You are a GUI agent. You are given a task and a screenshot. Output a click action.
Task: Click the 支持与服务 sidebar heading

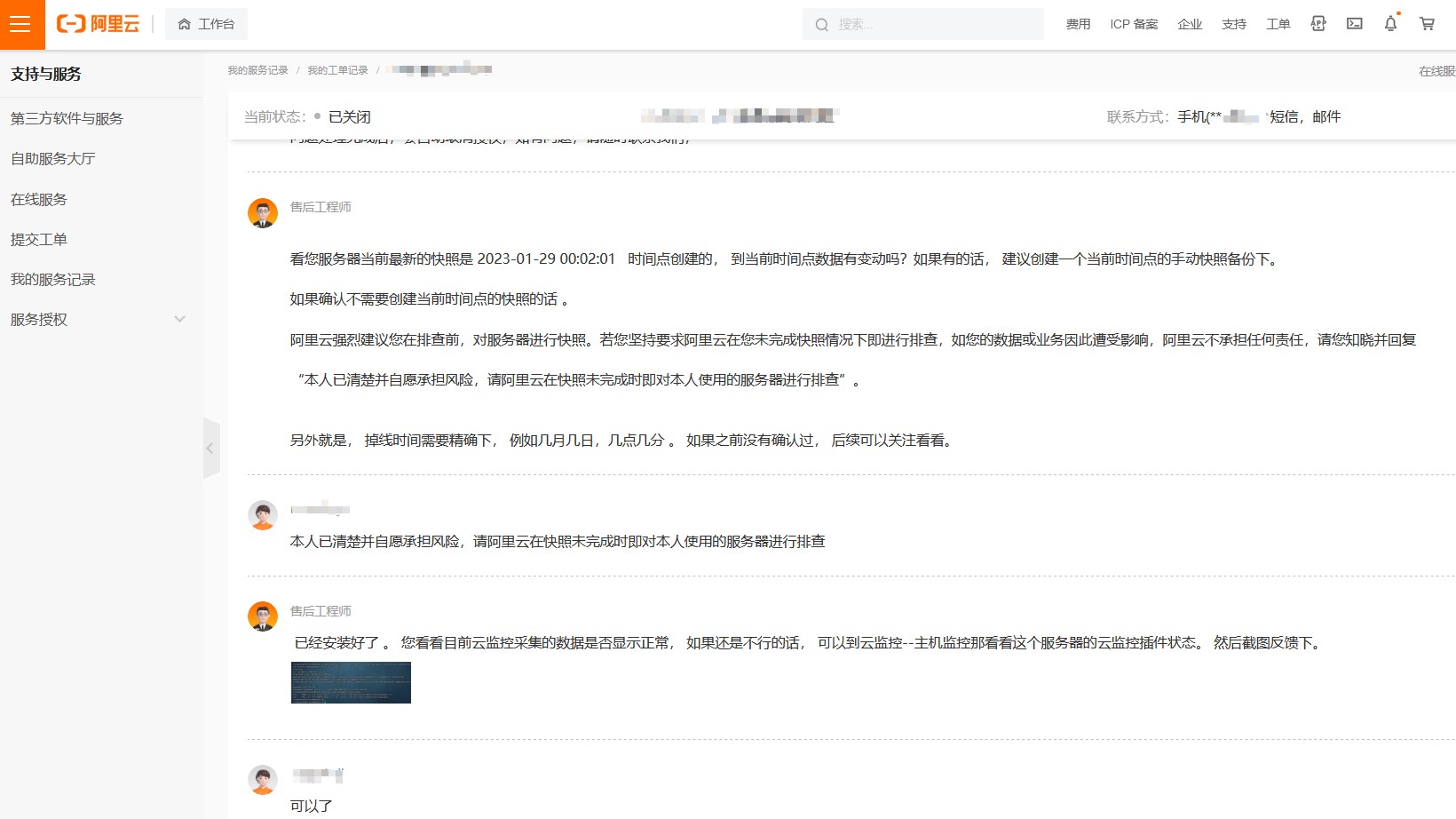tap(46, 74)
